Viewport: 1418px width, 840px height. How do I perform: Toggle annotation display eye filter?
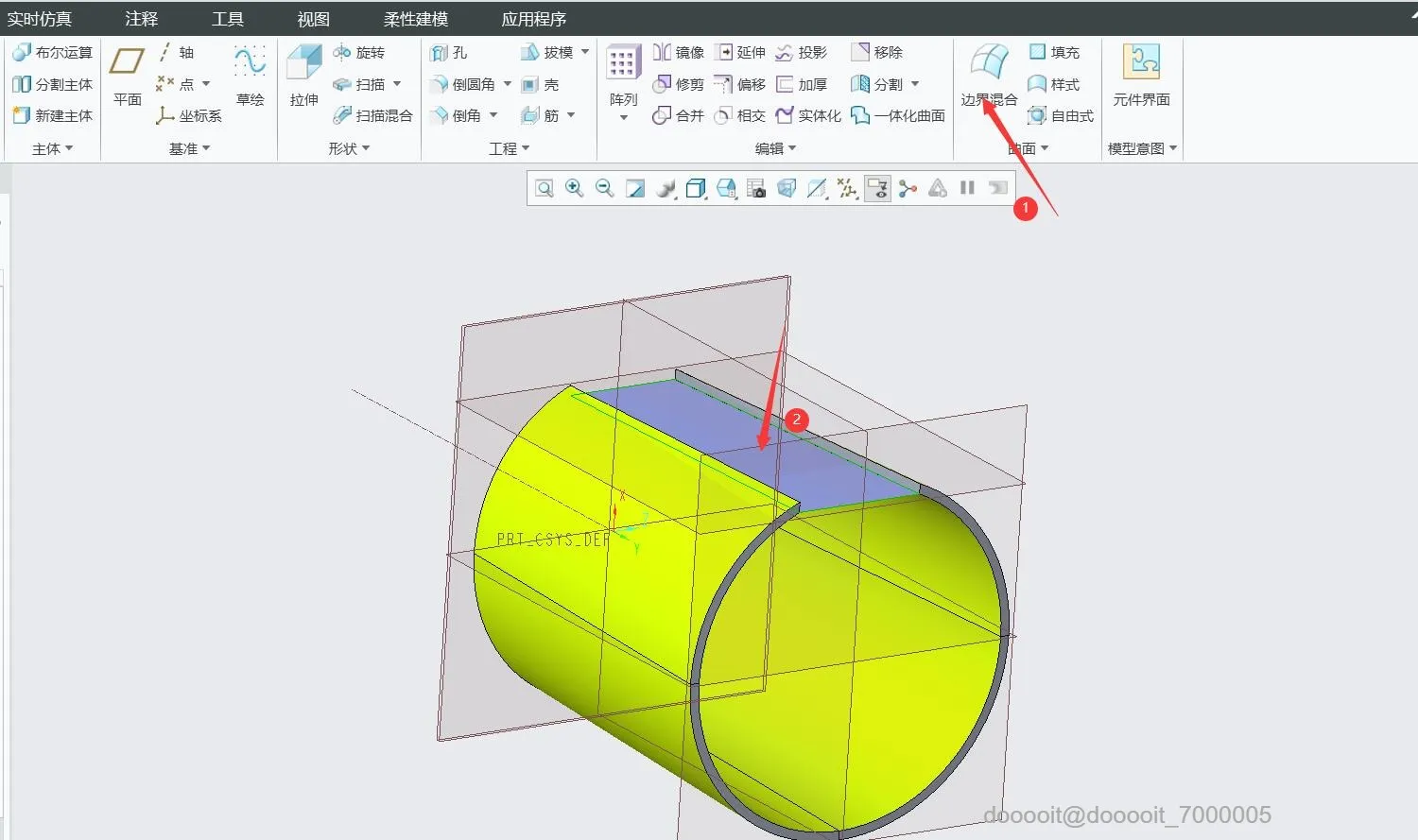point(877,188)
